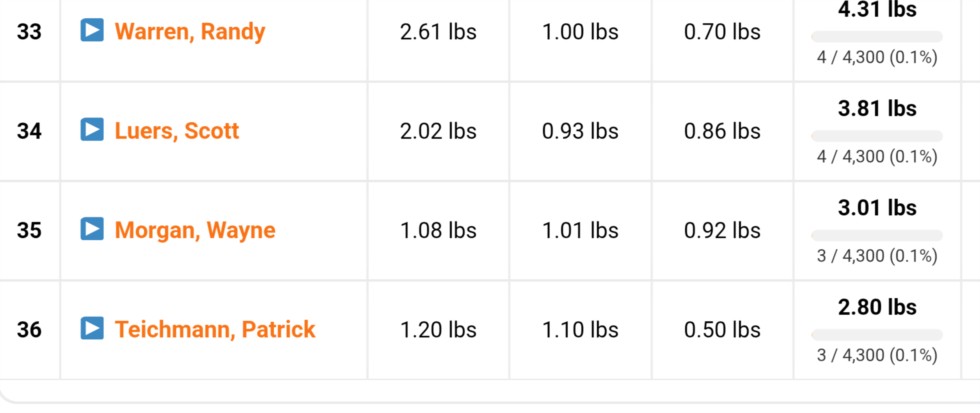Select rank 33 cell
Viewport: 980px width, 413px height.
tap(29, 32)
